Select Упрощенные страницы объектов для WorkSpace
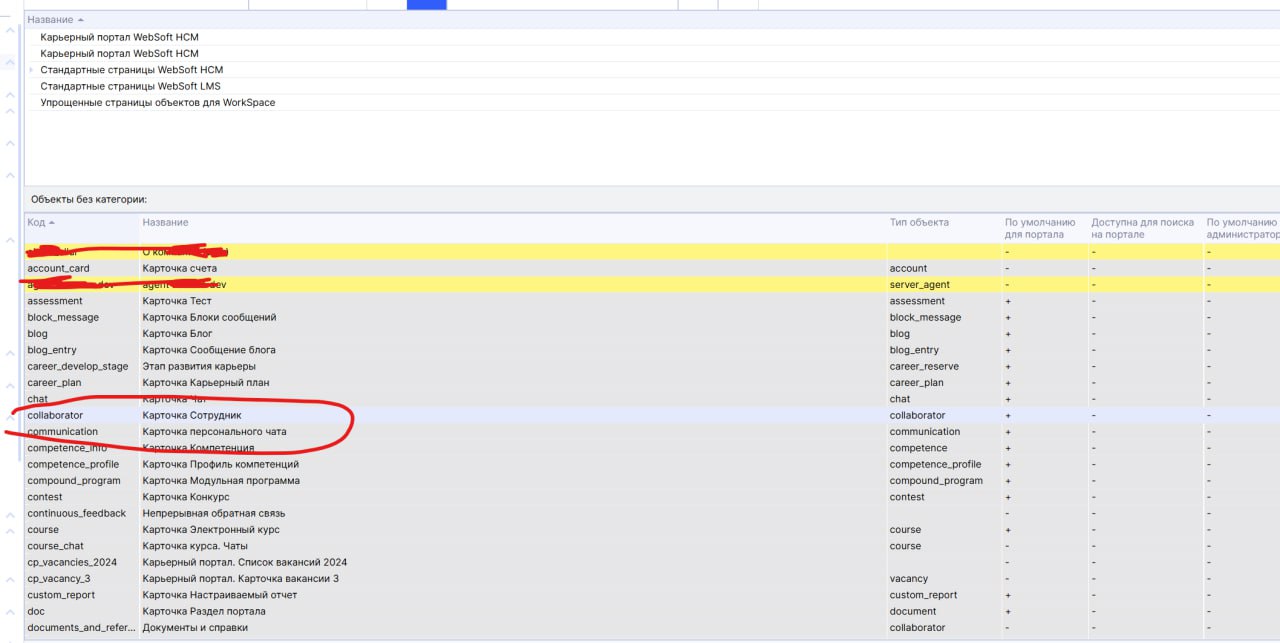 pyautogui.click(x=157, y=102)
